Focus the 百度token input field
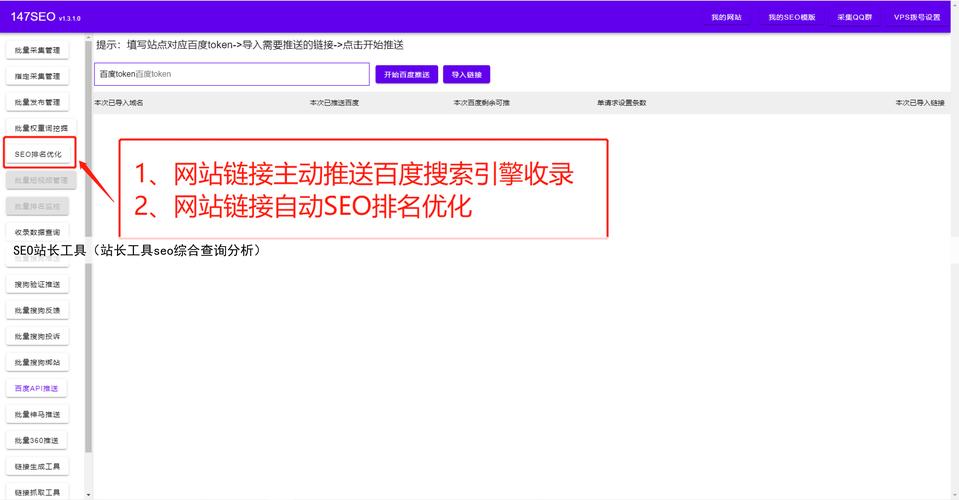Viewport: 959px width, 500px height. (x=232, y=74)
